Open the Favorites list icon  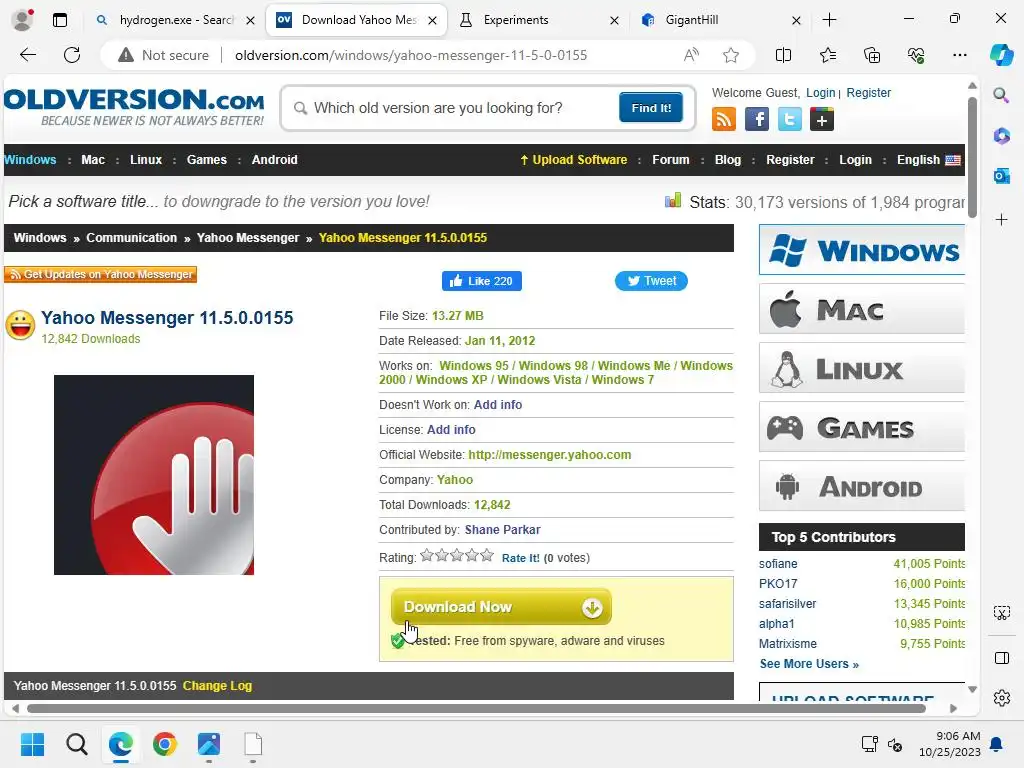[827, 56]
